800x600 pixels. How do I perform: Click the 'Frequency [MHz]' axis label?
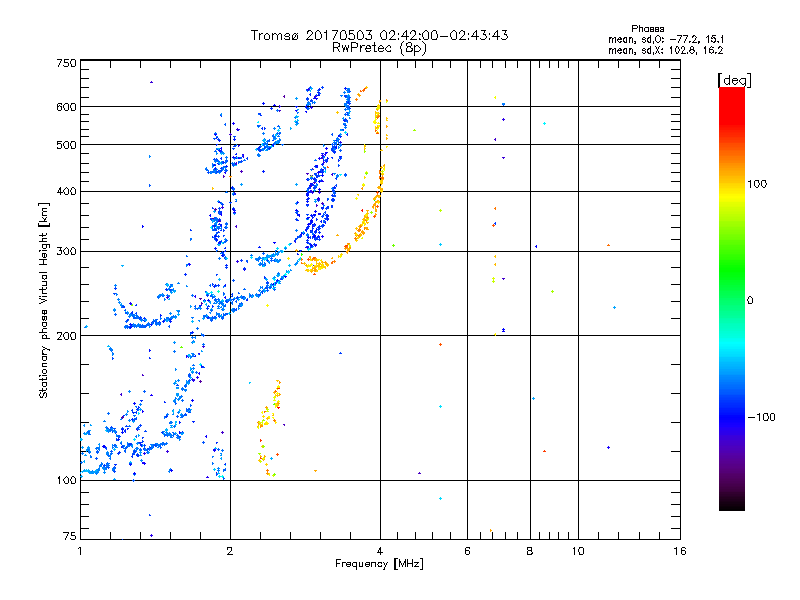pyautogui.click(x=379, y=564)
